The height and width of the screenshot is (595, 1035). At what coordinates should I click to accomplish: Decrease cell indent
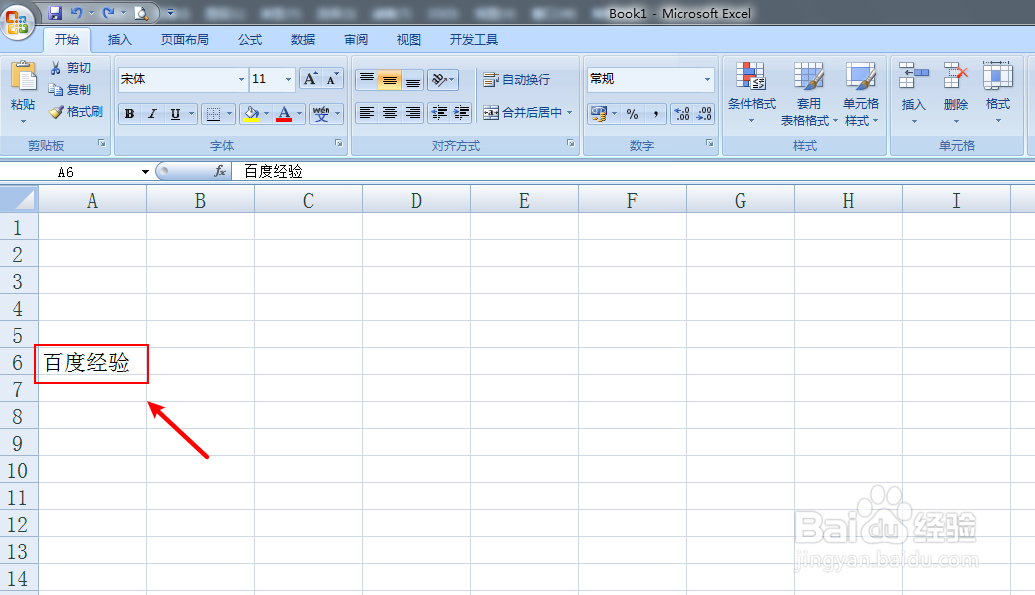[439, 113]
